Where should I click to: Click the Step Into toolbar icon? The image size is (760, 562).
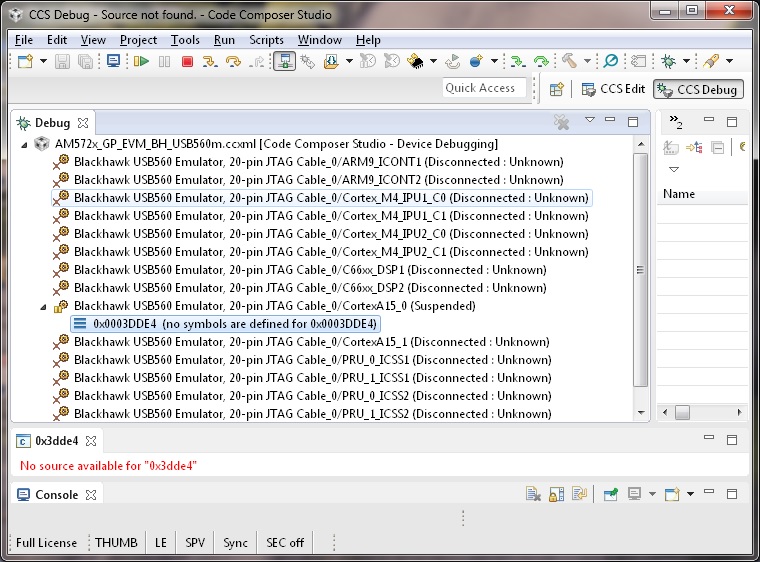(210, 62)
